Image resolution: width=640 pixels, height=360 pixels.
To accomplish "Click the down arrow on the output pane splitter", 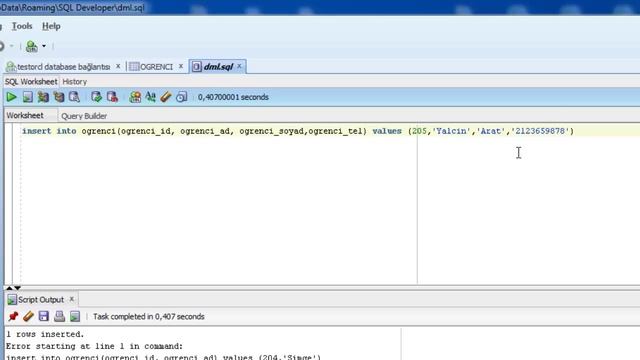I will coord(17,288).
